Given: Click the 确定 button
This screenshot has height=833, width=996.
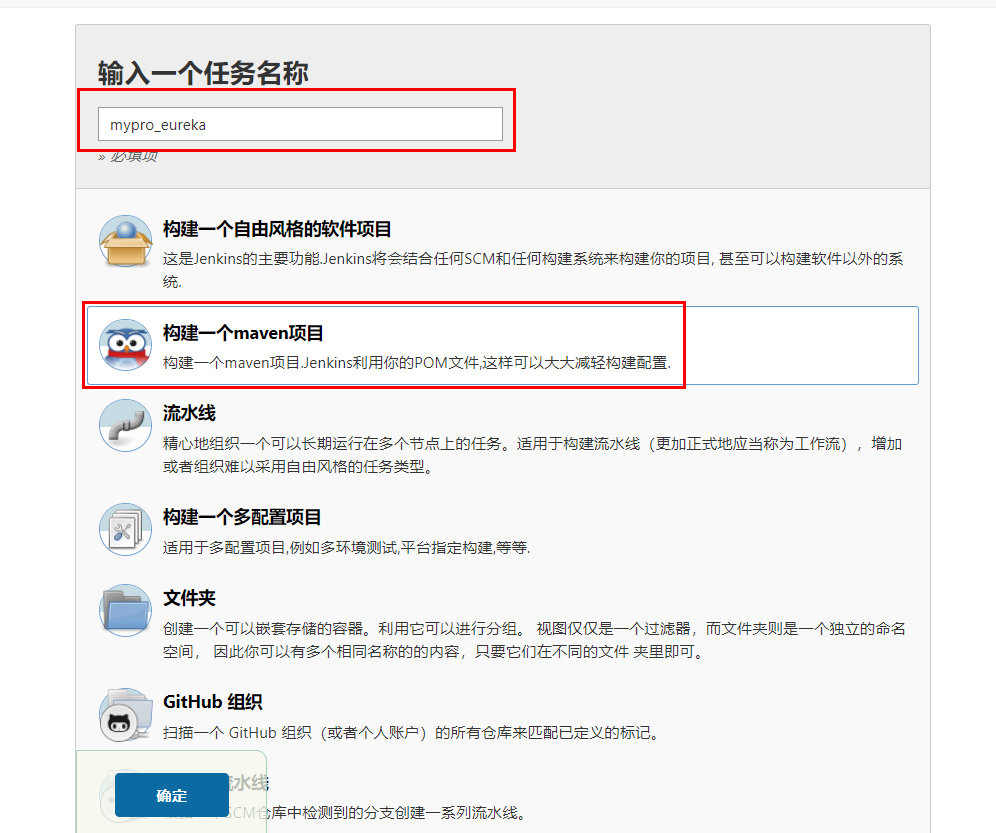Looking at the screenshot, I should [172, 795].
